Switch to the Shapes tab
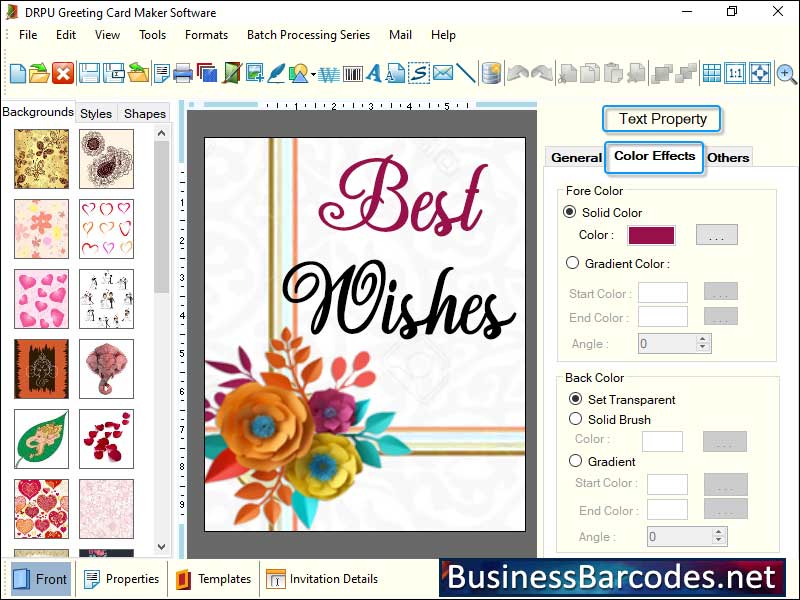Image resolution: width=800 pixels, height=600 pixels. [x=144, y=112]
